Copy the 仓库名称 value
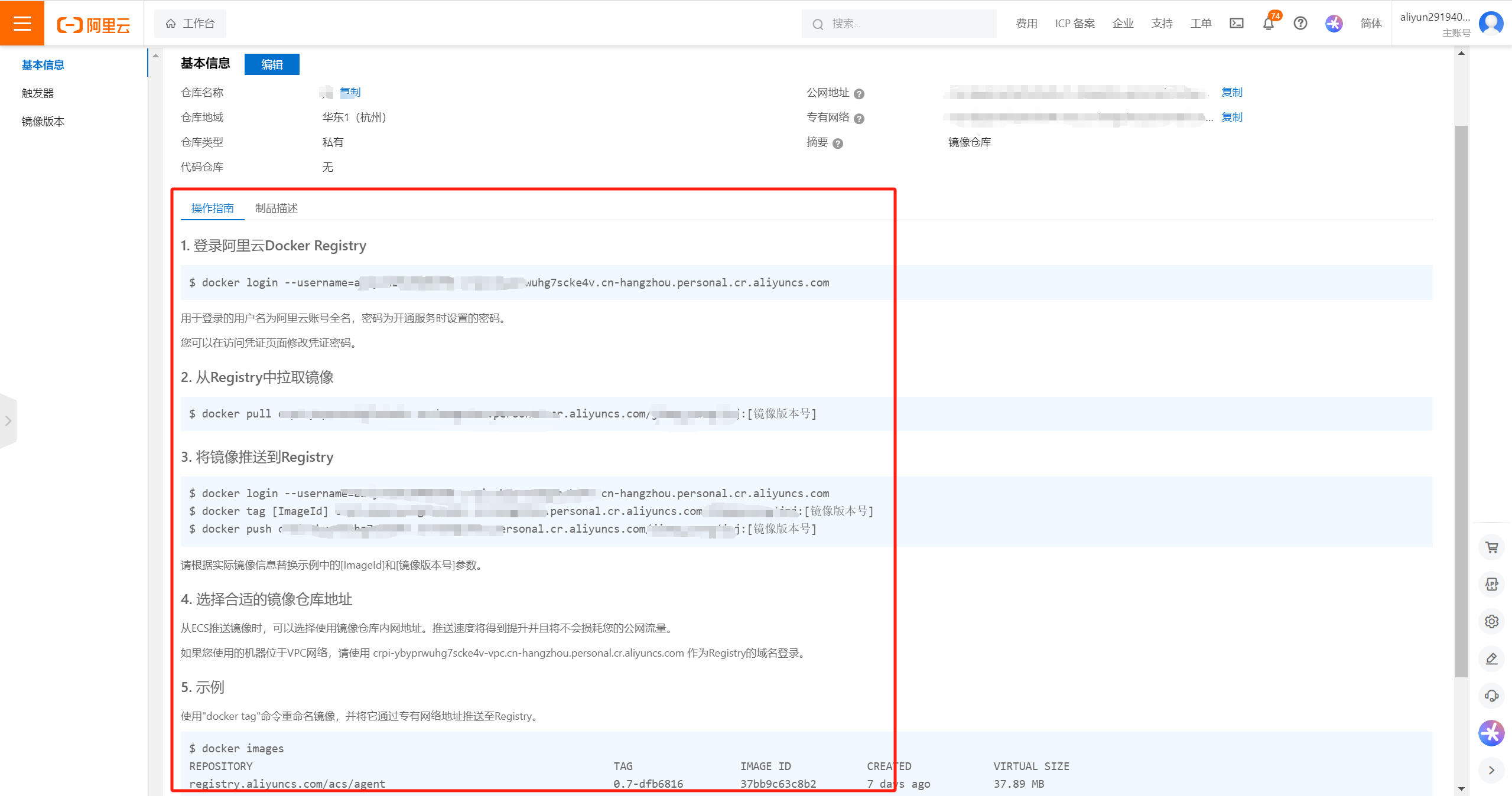The width and height of the screenshot is (1512, 796). tap(350, 92)
